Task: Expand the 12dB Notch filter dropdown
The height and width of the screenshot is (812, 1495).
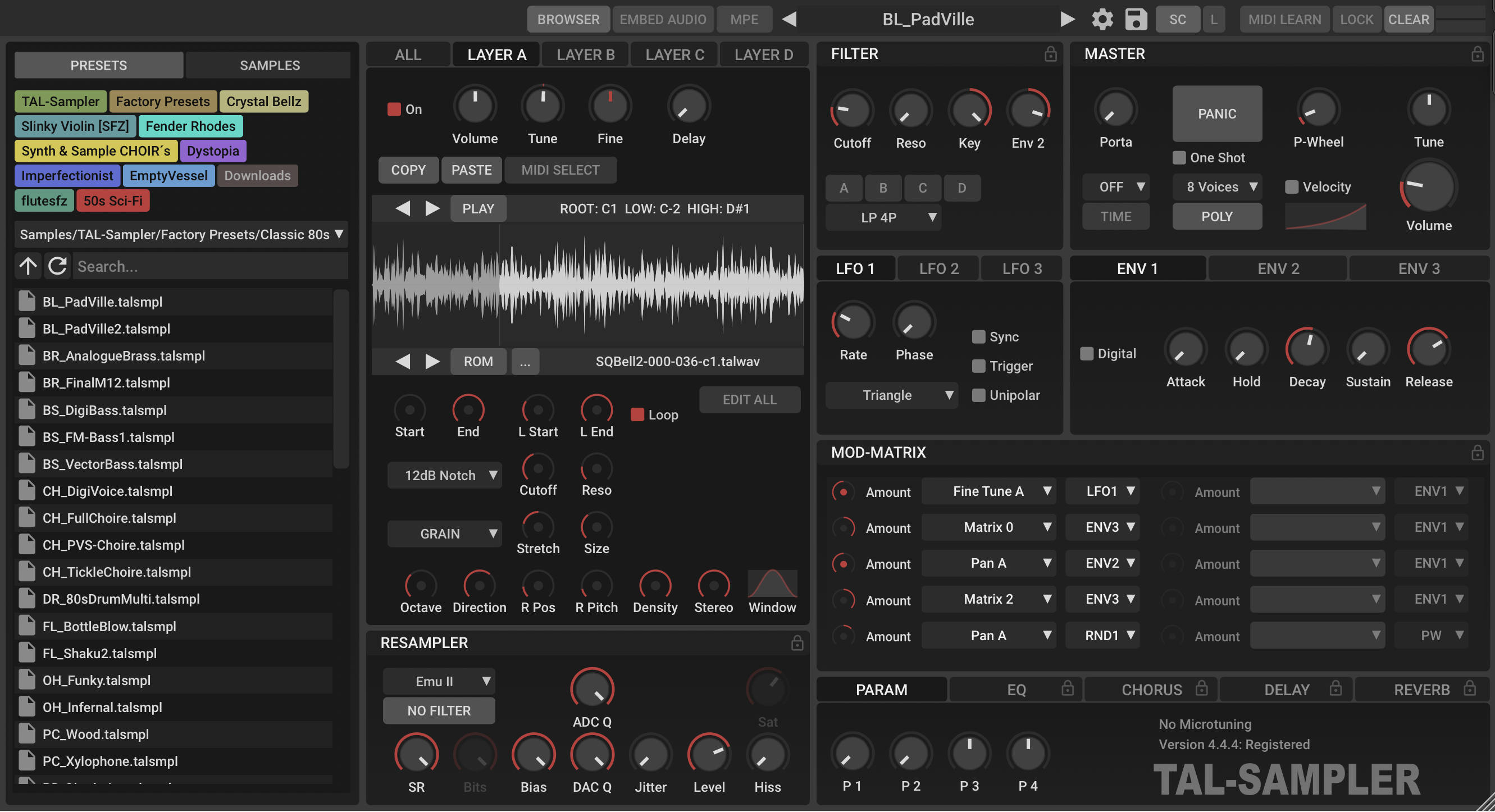Action: [x=441, y=475]
